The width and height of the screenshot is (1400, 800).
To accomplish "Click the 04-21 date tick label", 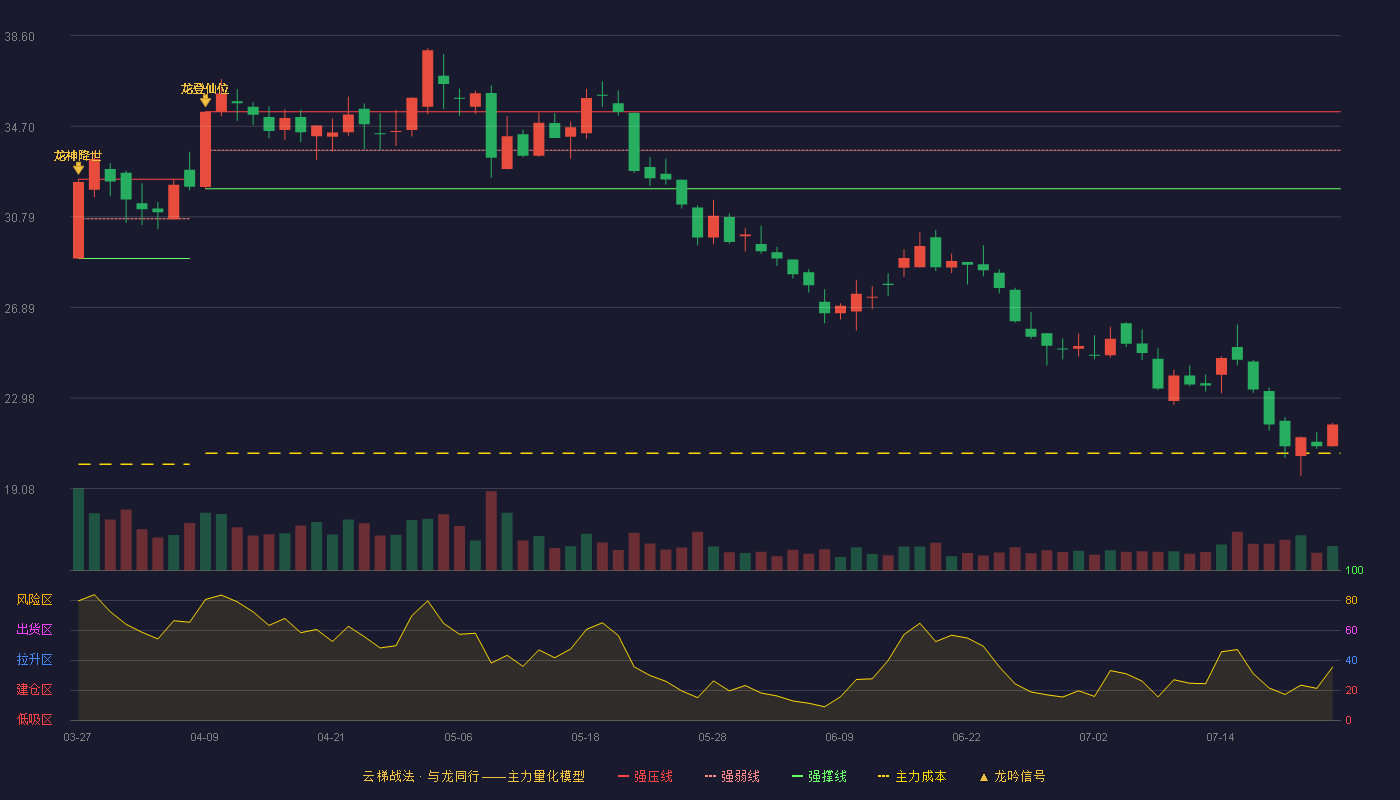I will coord(331,737).
